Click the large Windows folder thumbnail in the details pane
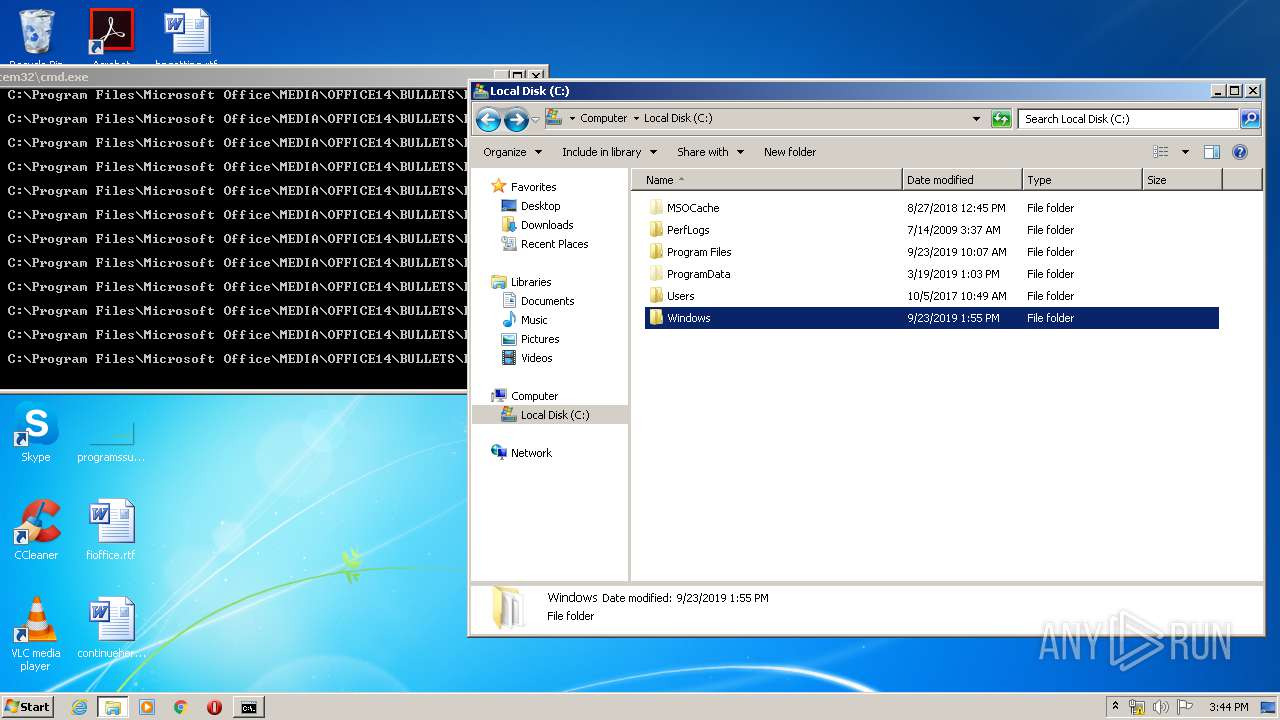Image resolution: width=1280 pixels, height=720 pixels. point(509,607)
